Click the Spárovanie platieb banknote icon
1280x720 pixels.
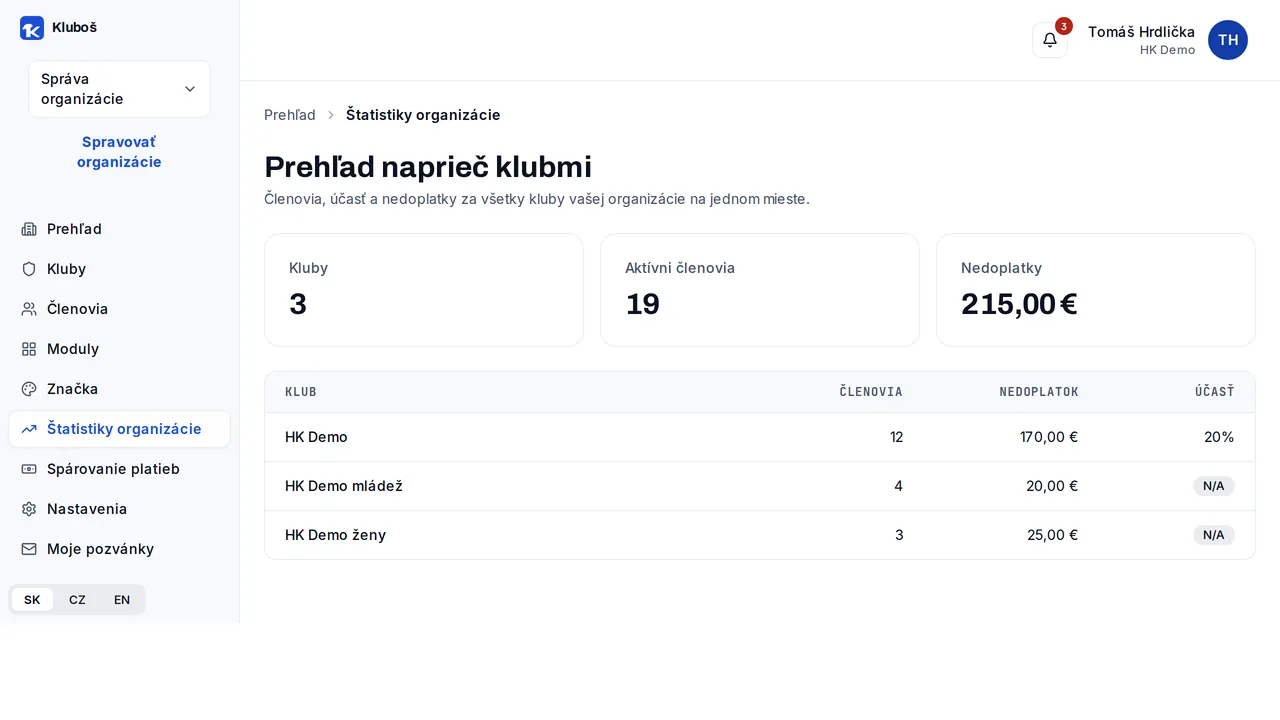29,469
